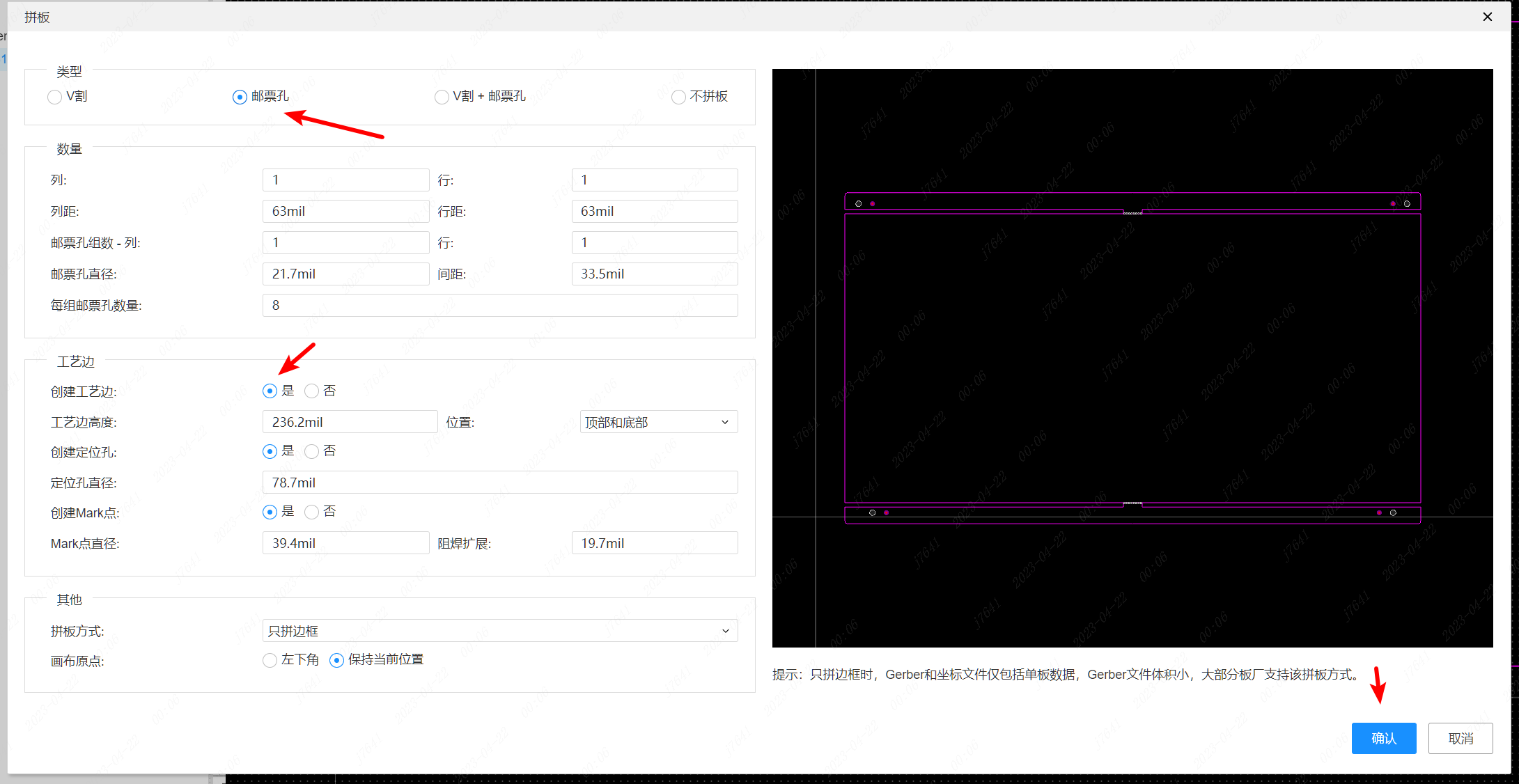Image resolution: width=1519 pixels, height=784 pixels.
Task: Edit the 工艺边高度 236.2mil field
Action: click(350, 422)
